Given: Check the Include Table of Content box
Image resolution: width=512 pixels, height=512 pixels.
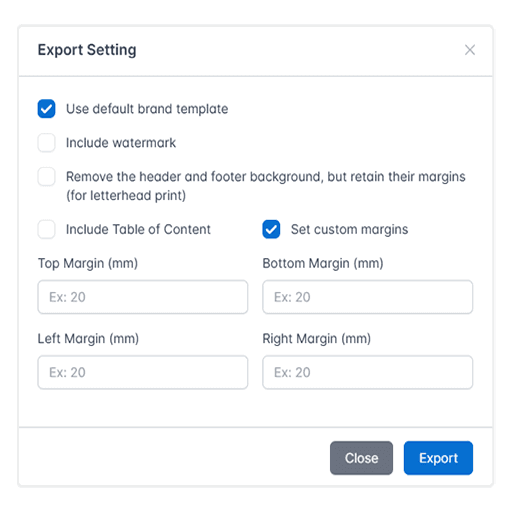Looking at the screenshot, I should click(46, 229).
